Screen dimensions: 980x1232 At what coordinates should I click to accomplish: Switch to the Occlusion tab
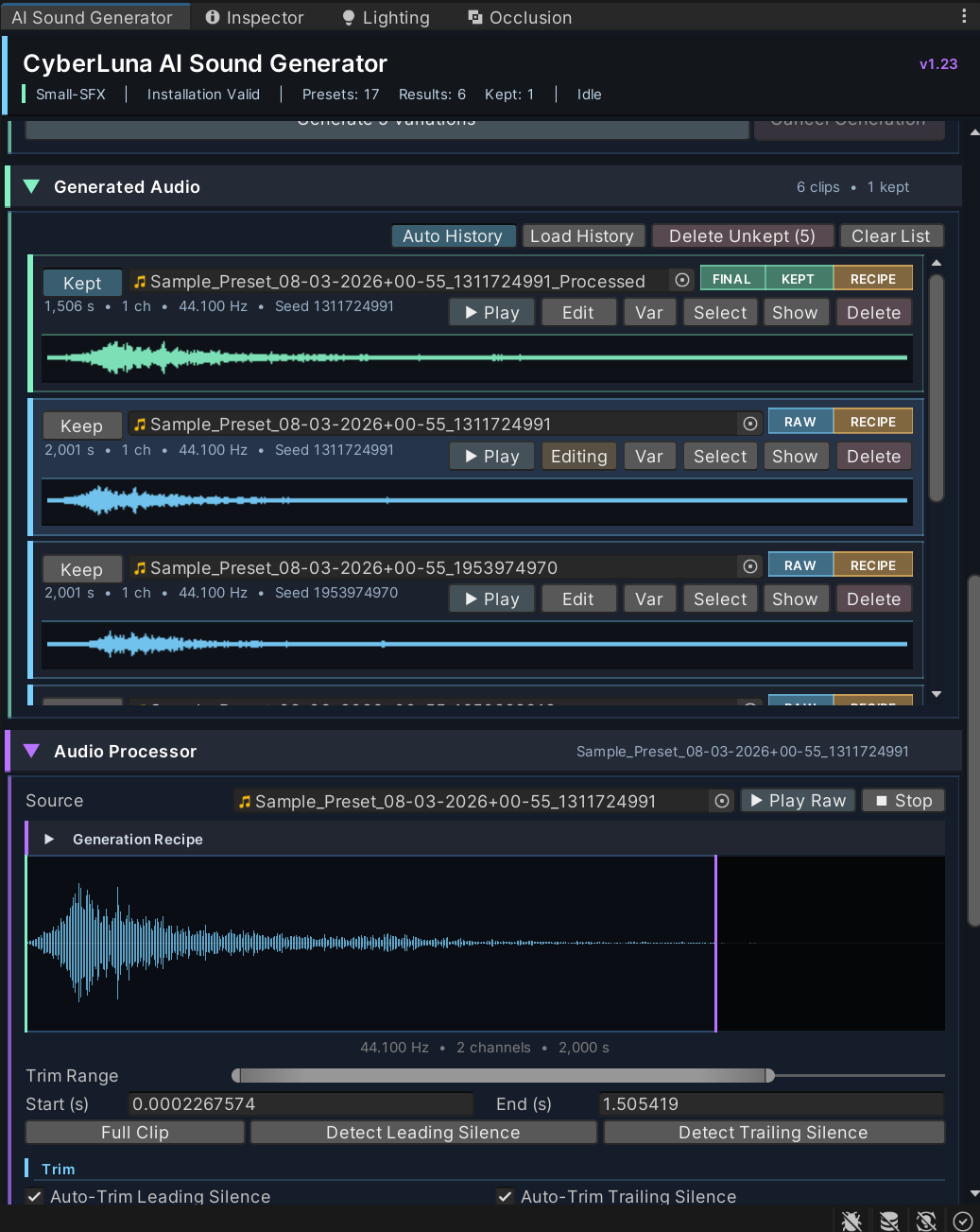point(521,17)
